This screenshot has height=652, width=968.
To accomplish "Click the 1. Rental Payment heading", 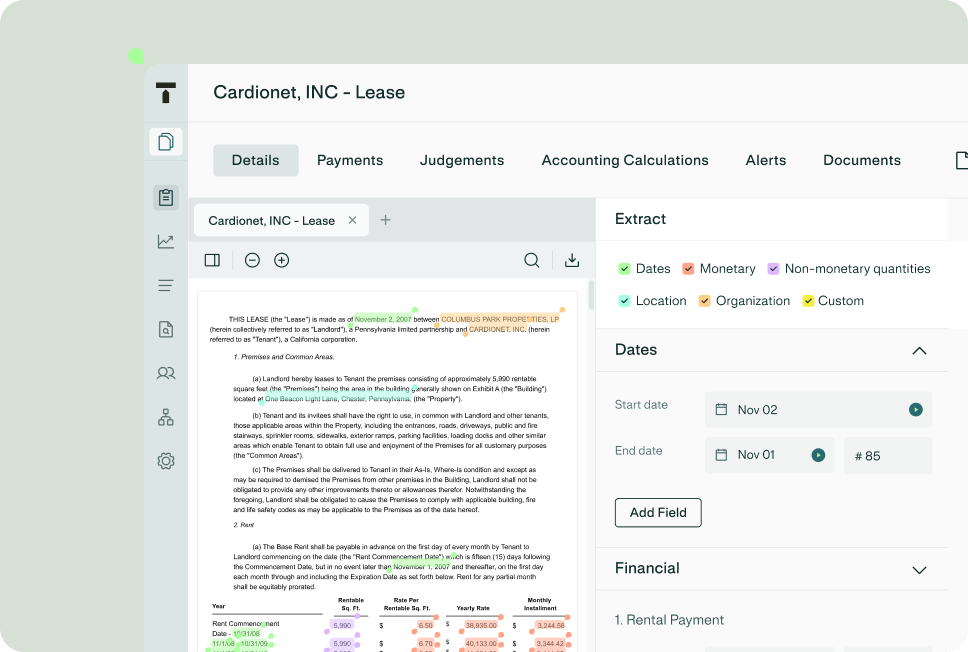I will pyautogui.click(x=669, y=620).
